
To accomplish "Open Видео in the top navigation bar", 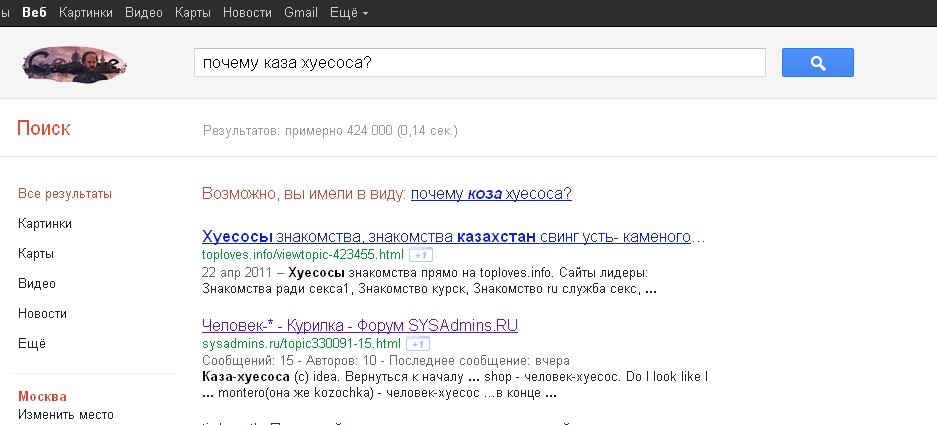I will 144,13.
